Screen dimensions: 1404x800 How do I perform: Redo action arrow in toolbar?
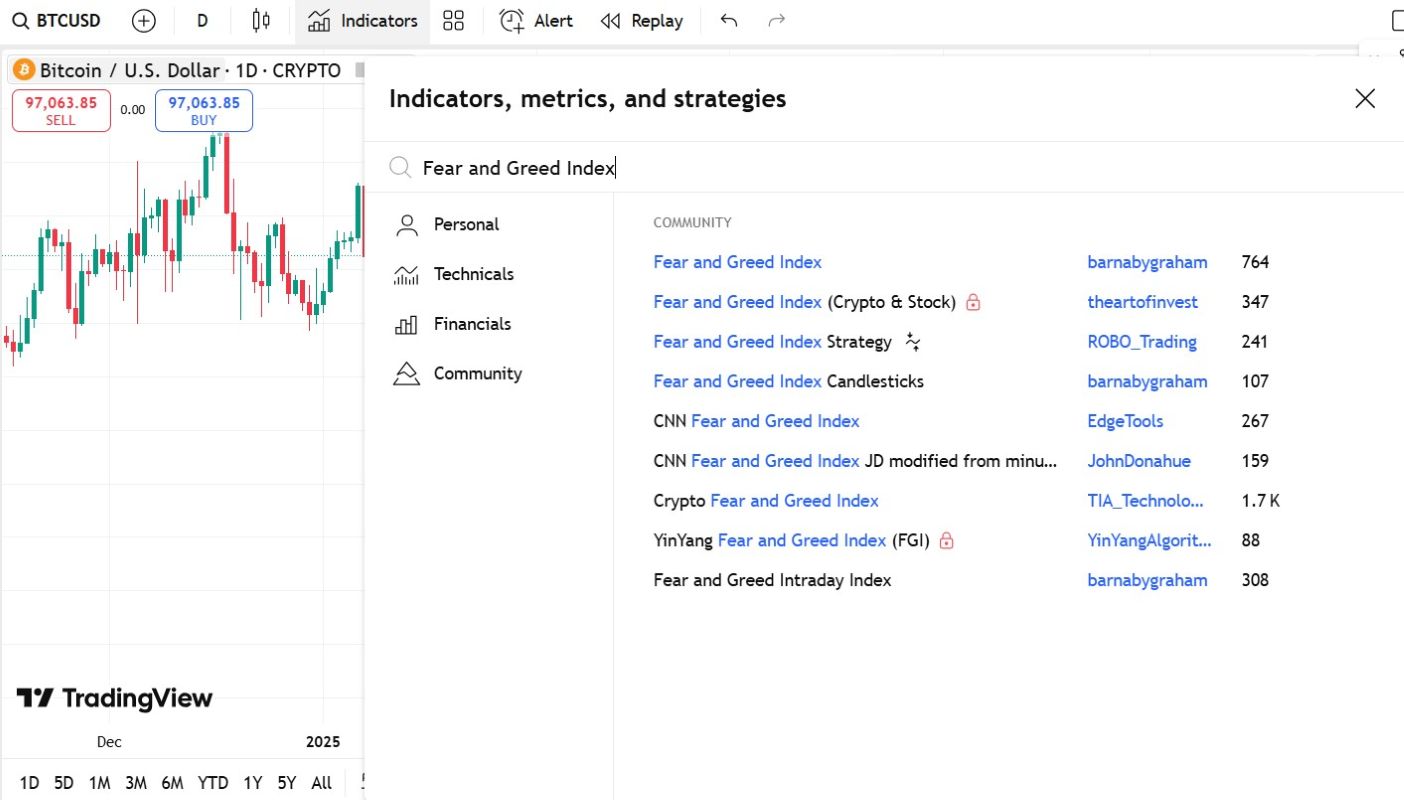click(776, 20)
